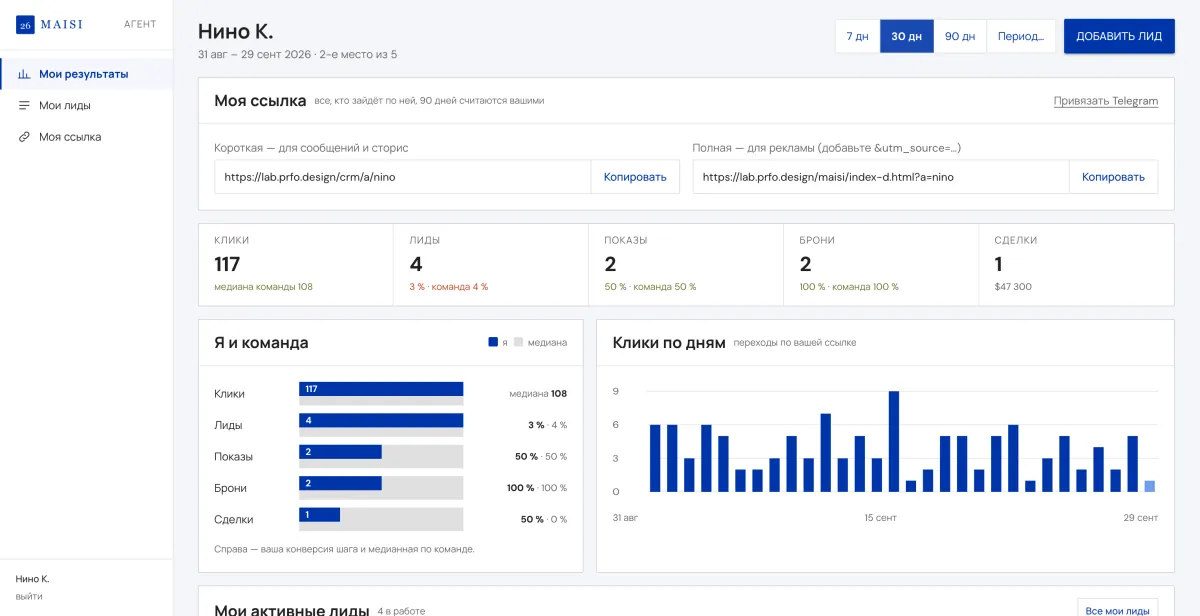
Task: Copy the full advertising link
Action: click(1114, 177)
